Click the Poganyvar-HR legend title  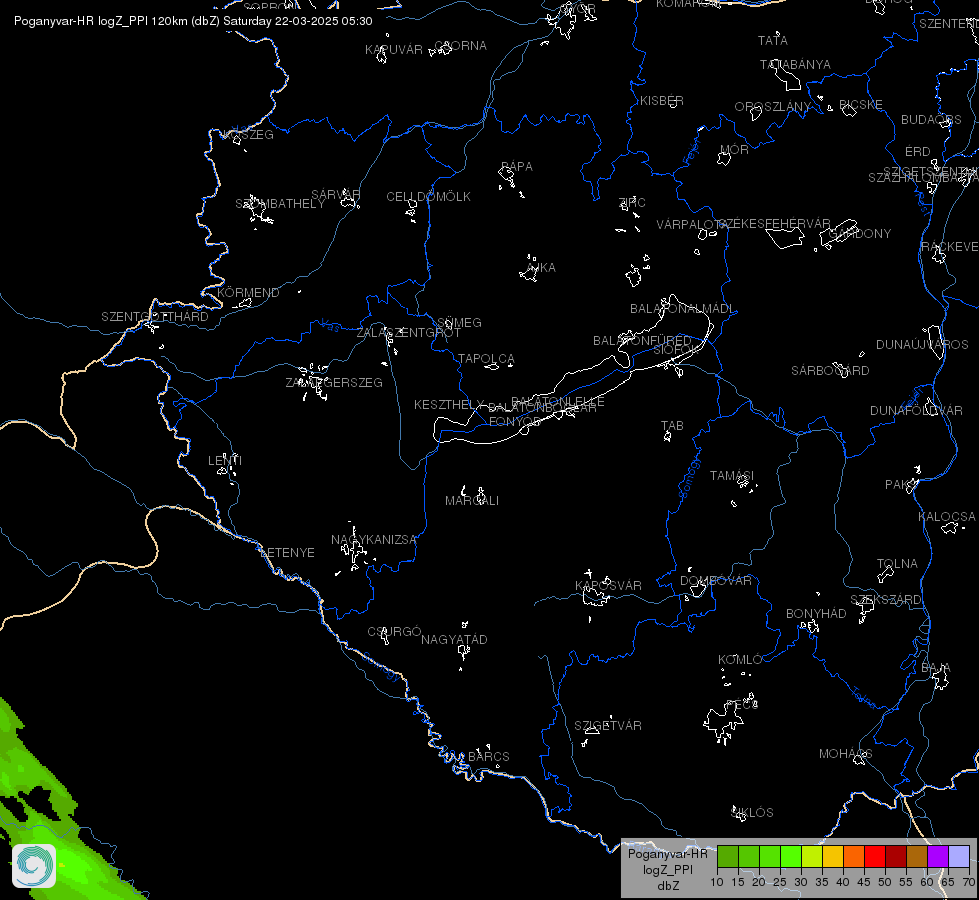click(x=667, y=854)
